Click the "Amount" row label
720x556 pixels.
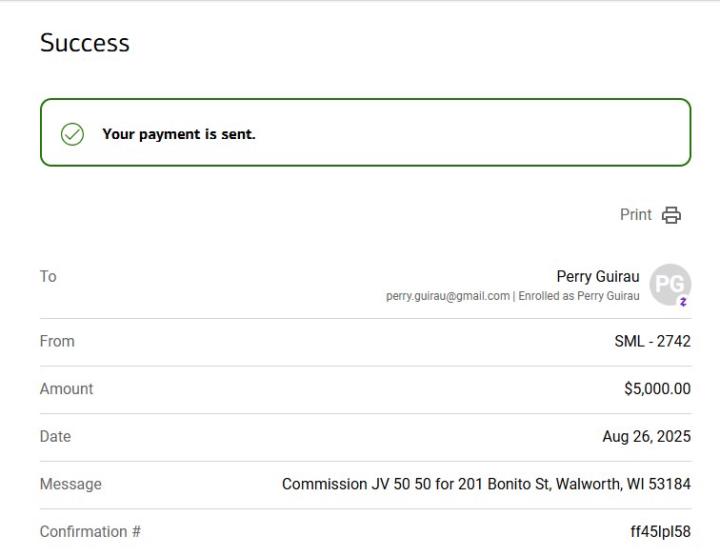[x=66, y=389]
